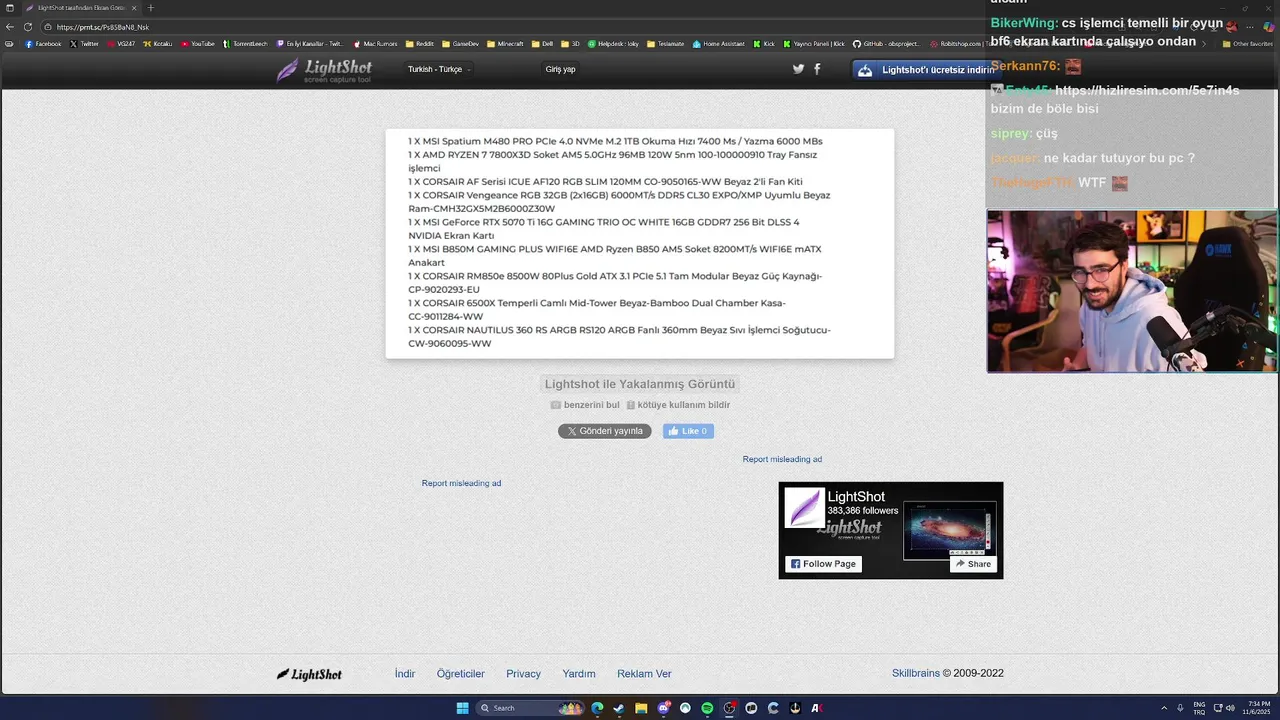Click the taskbar Search box
The image size is (1280, 720).
coord(531,708)
